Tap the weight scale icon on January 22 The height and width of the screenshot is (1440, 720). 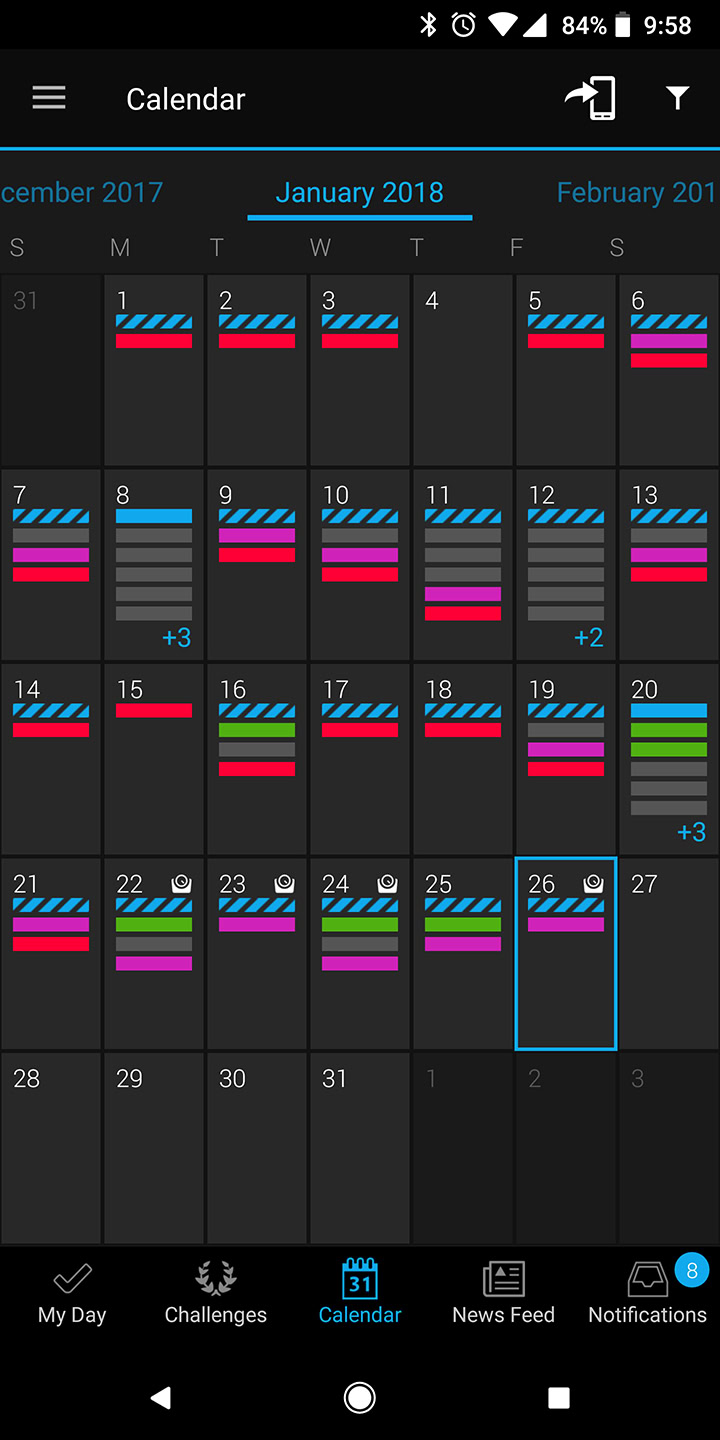click(x=181, y=883)
